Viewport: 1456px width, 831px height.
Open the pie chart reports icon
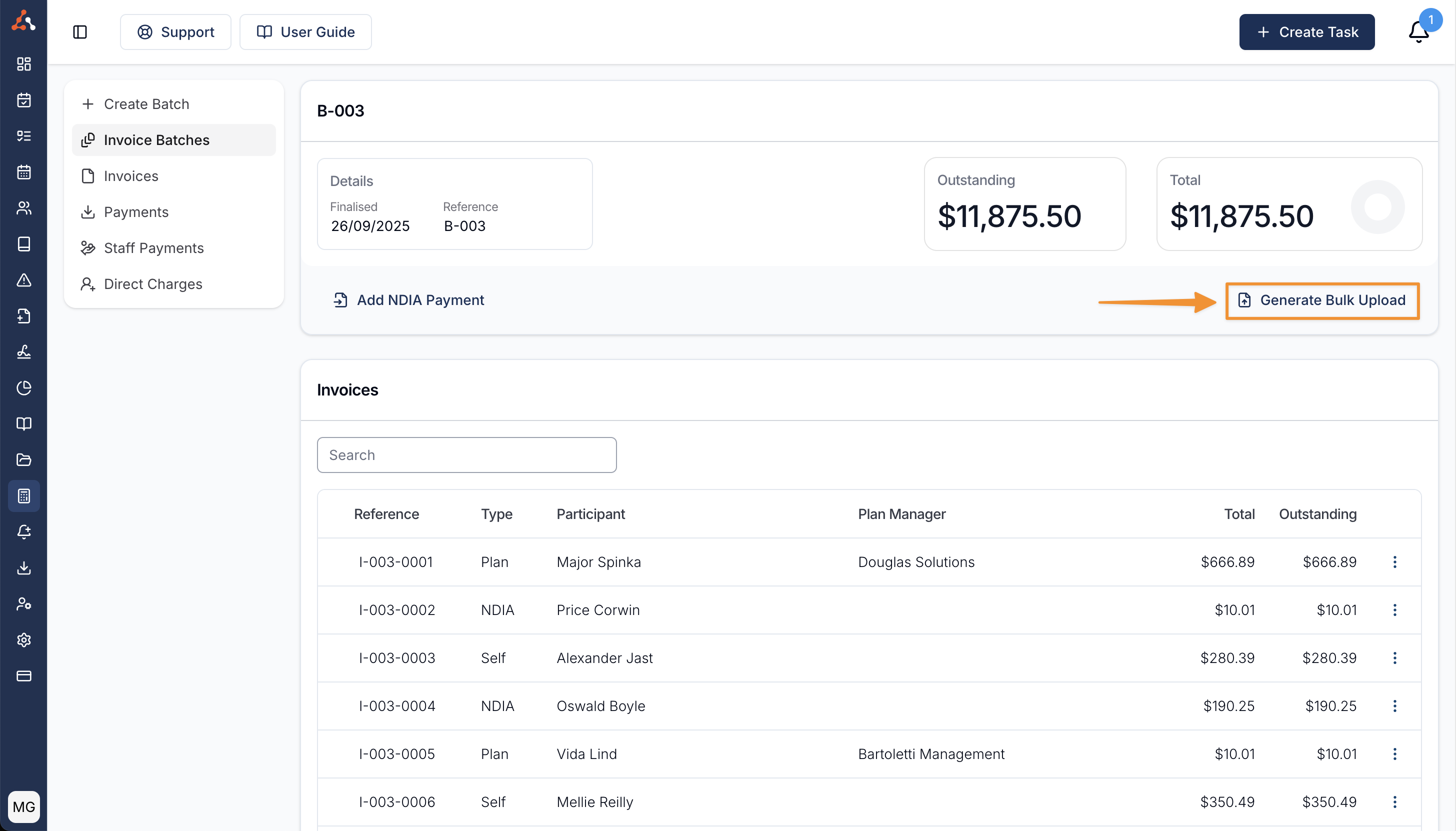(x=23, y=388)
